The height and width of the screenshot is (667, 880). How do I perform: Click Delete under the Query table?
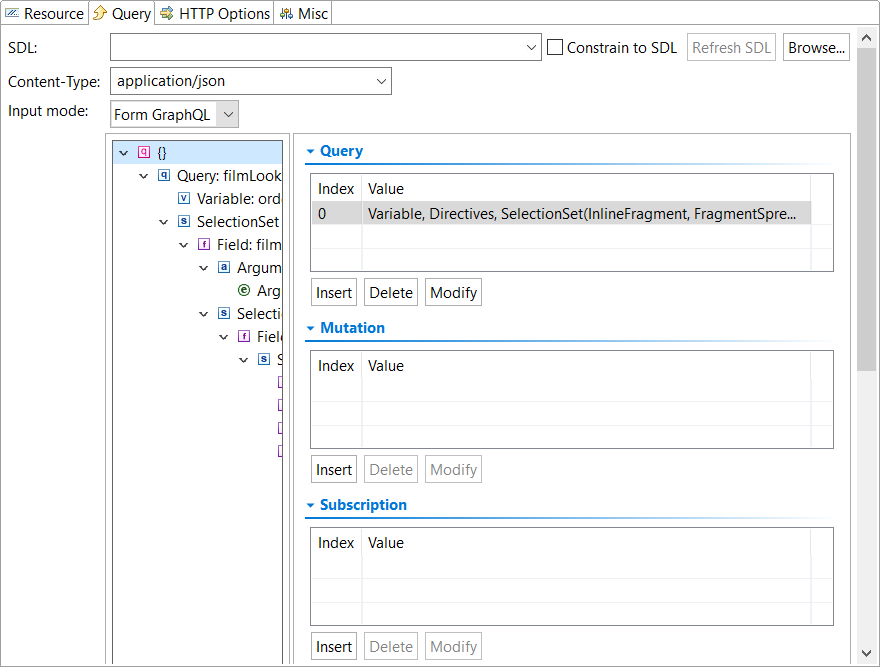[x=391, y=293]
